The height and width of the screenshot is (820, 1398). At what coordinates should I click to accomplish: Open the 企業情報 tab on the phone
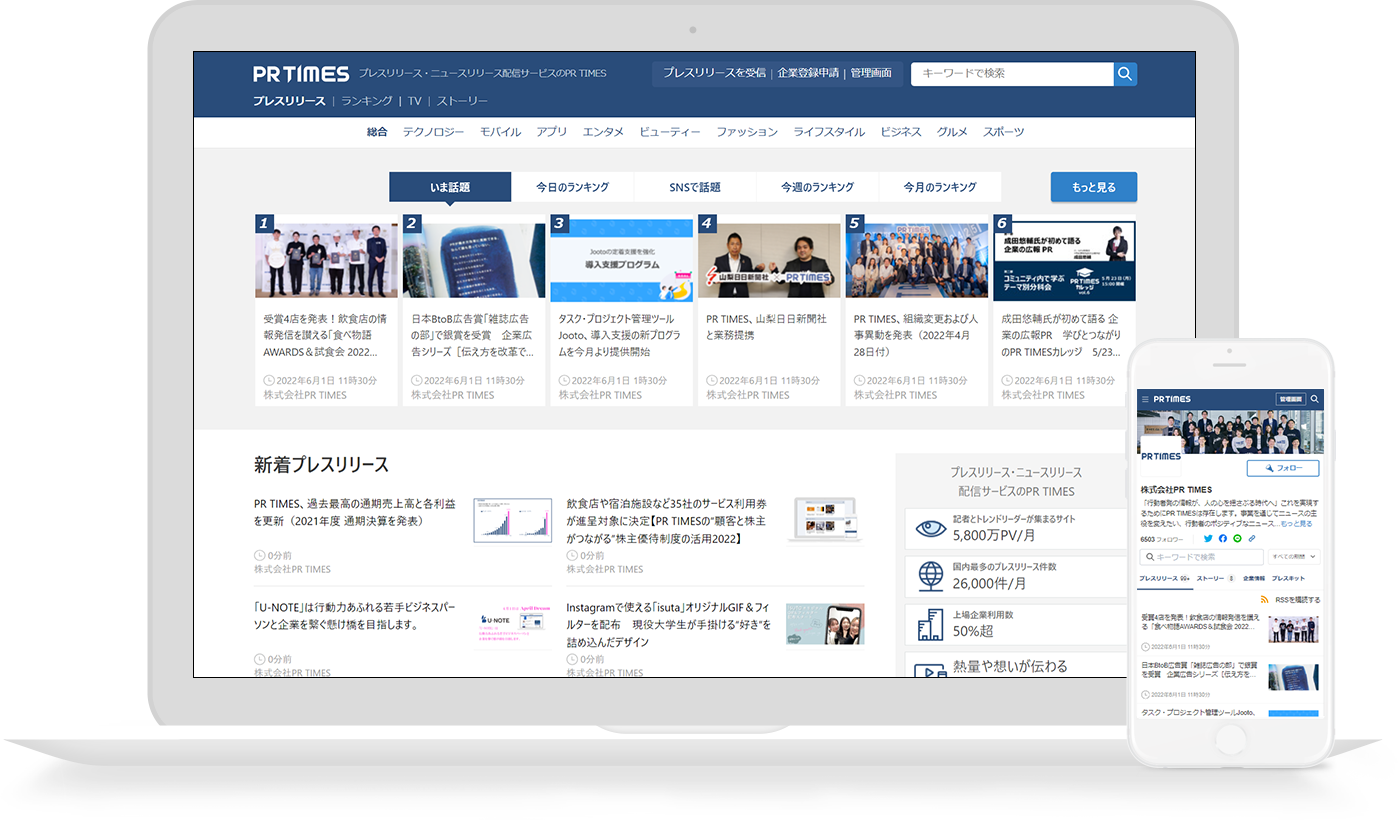click(1254, 579)
